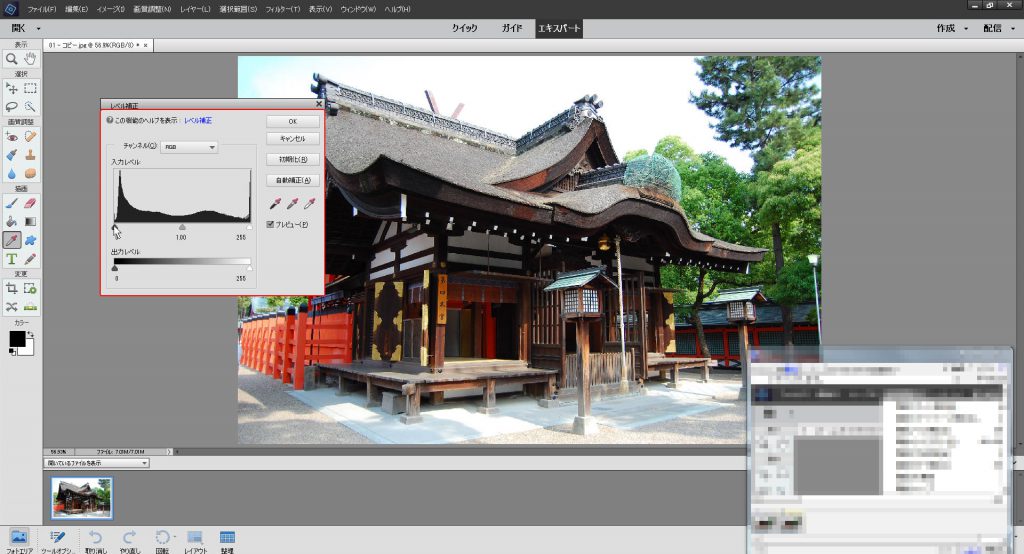Pick the Lasso selection tool
This screenshot has width=1024, height=554.
pyautogui.click(x=12, y=105)
